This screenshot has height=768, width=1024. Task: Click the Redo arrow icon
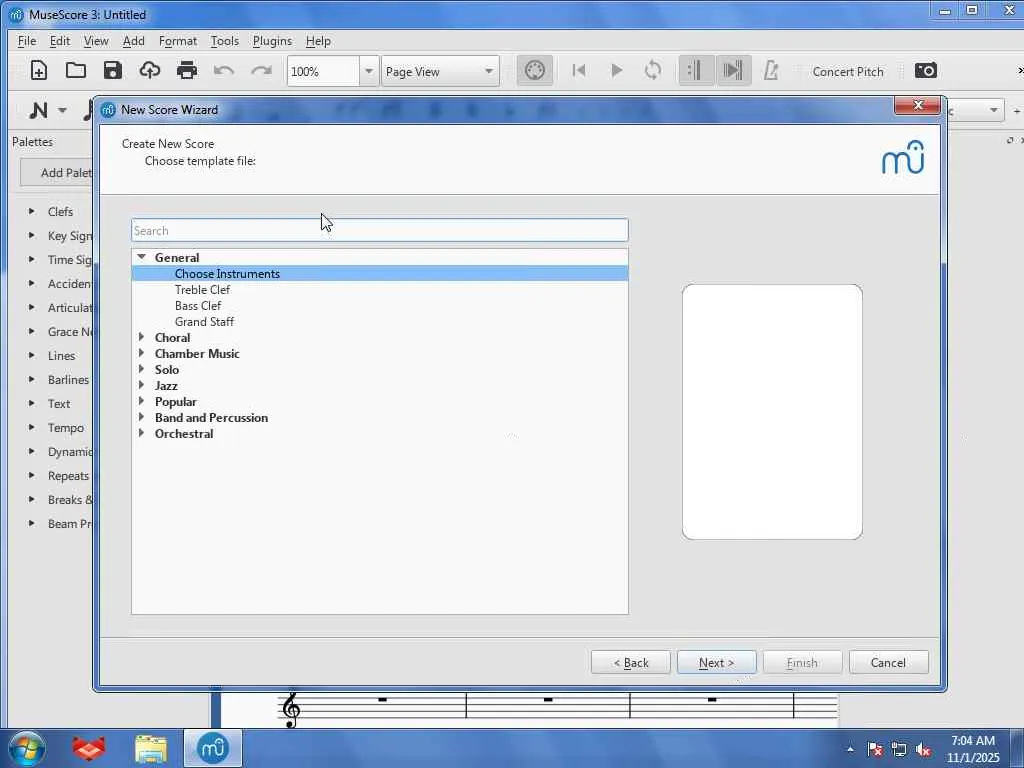[x=261, y=70]
